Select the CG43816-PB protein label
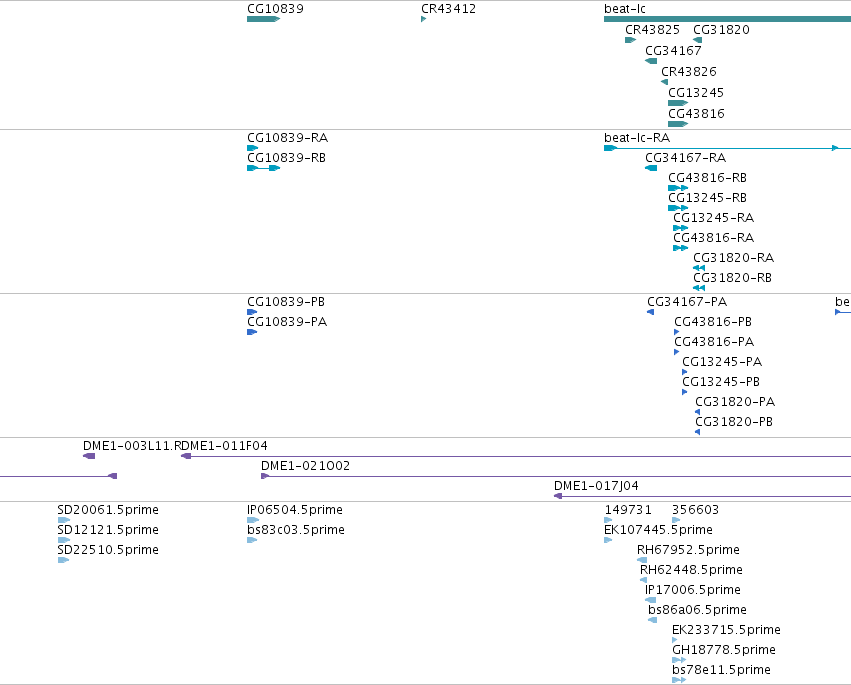The image size is (851, 685). point(713,322)
